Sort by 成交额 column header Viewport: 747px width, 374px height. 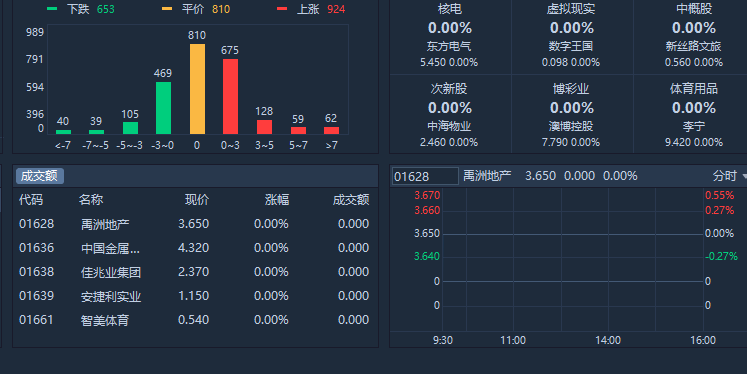(351, 200)
